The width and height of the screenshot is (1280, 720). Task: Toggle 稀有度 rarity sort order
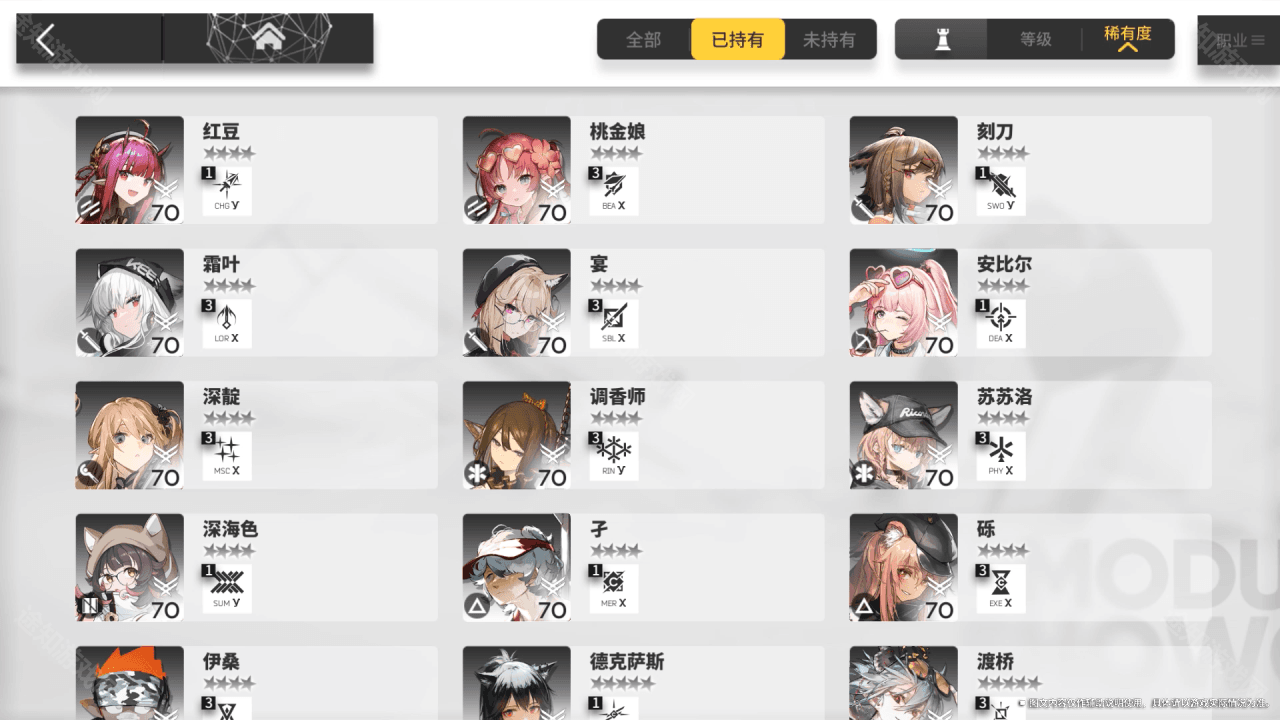tap(1128, 39)
